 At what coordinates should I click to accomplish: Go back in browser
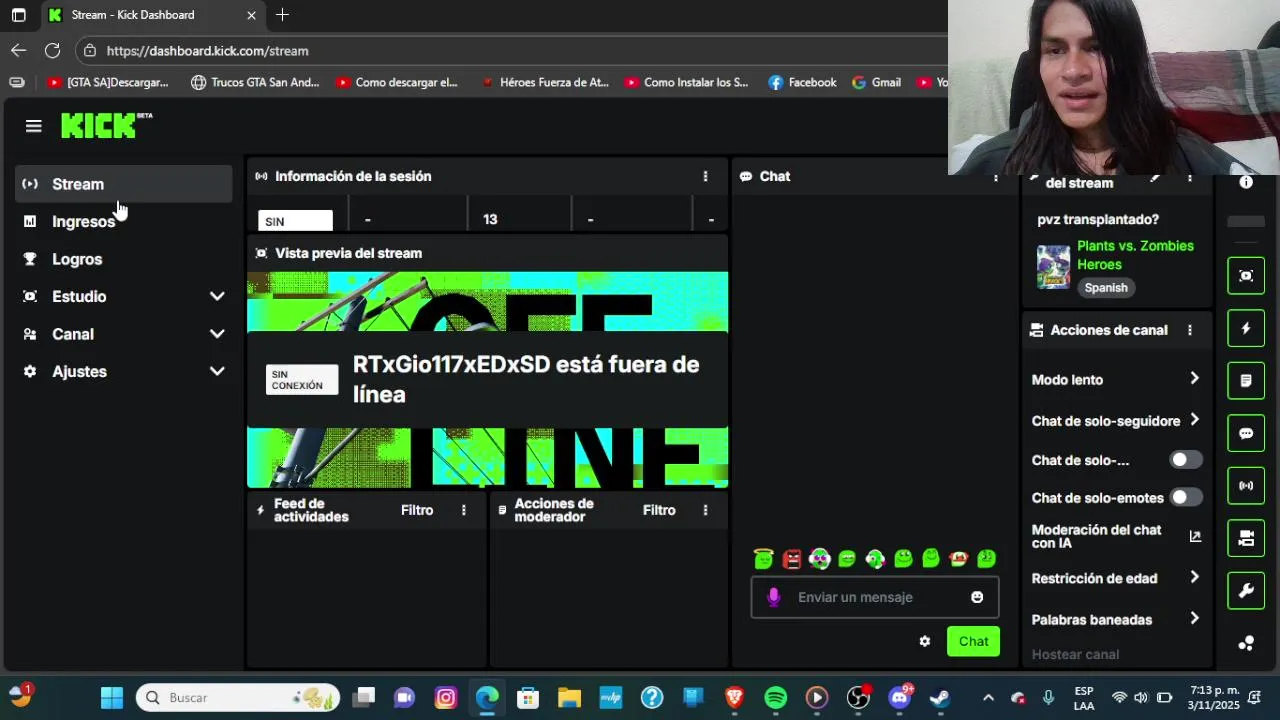click(19, 50)
